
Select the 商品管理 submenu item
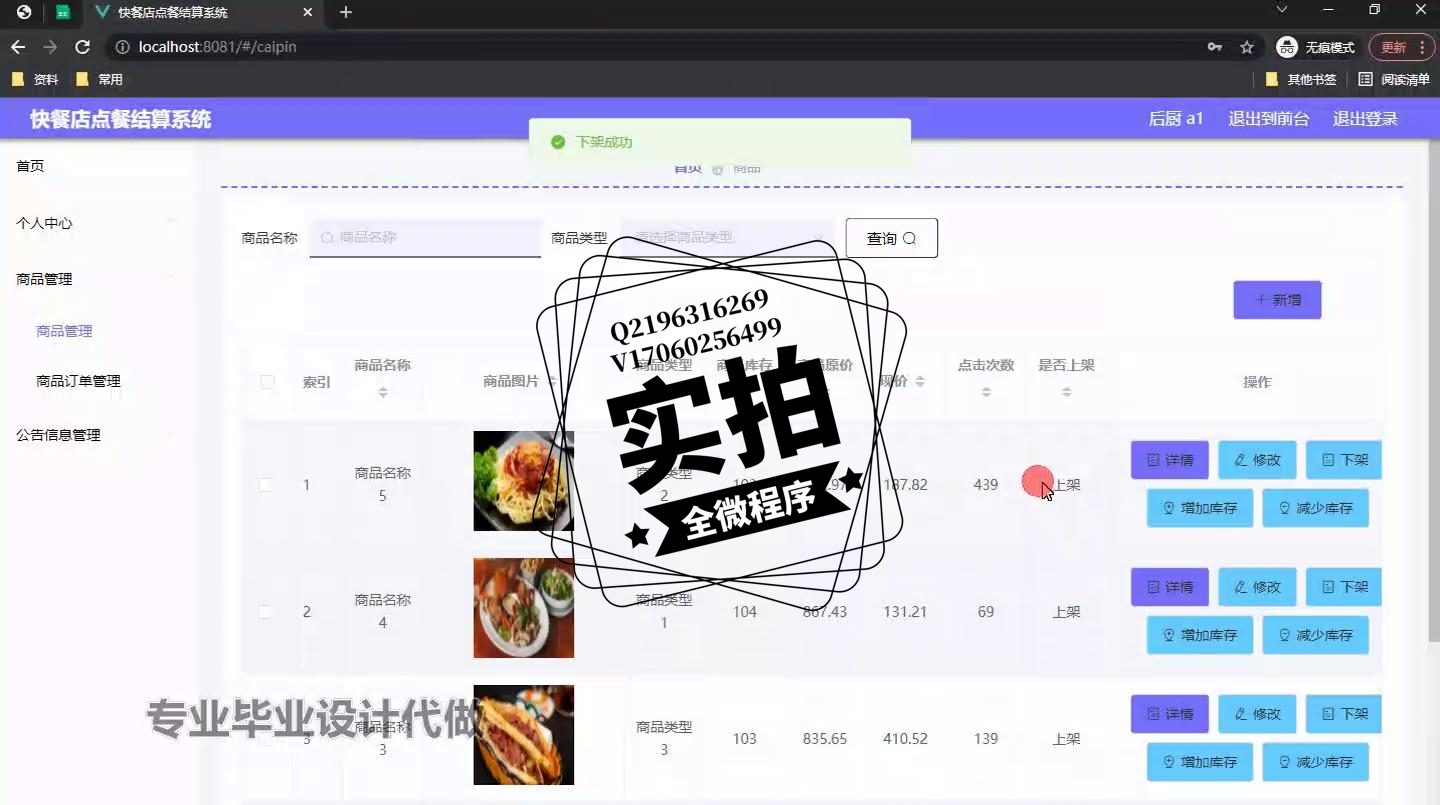64,331
